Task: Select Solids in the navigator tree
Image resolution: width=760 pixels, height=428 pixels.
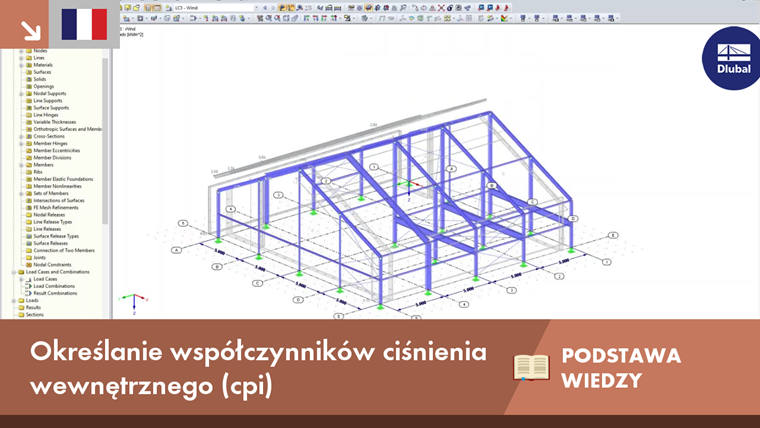Action: pos(40,79)
